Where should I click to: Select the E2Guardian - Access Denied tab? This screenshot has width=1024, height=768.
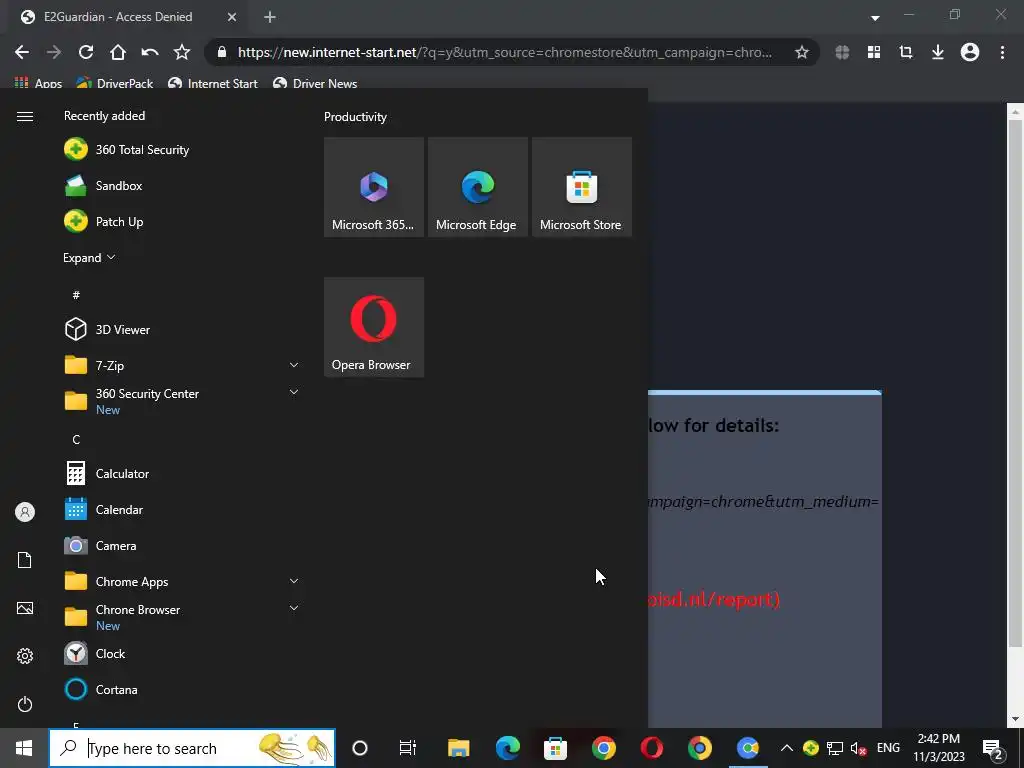tap(129, 17)
